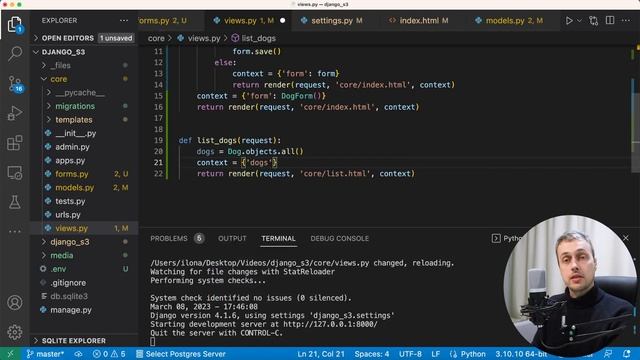Change indentation via Spaces: 4
Viewport: 640px width, 360px height.
click(x=371, y=354)
